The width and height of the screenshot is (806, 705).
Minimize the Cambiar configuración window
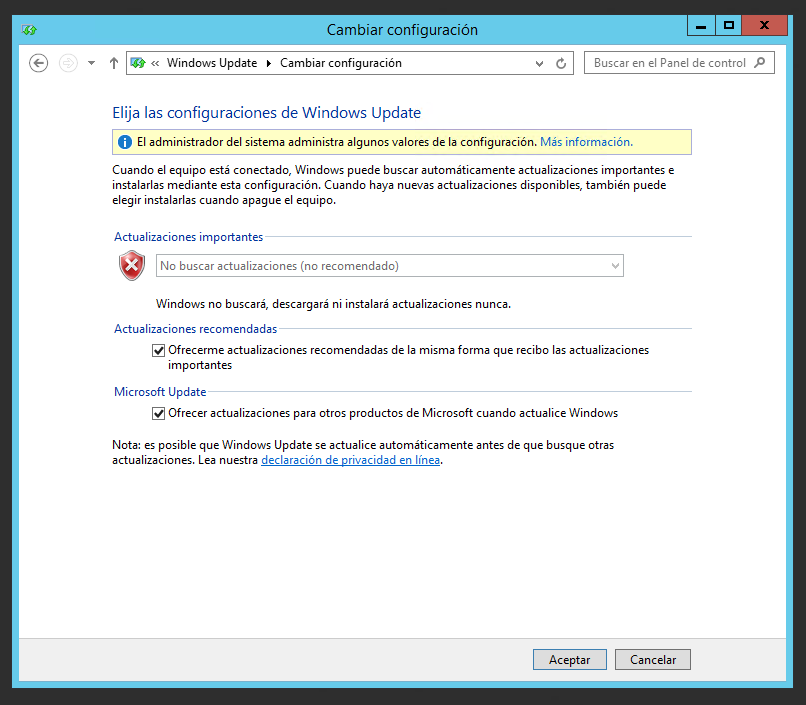click(701, 26)
